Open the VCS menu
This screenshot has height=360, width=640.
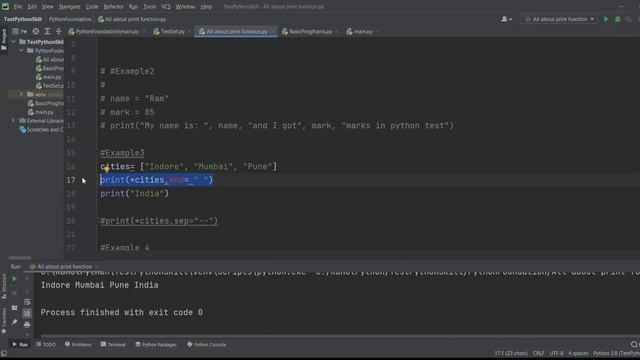pos(166,7)
